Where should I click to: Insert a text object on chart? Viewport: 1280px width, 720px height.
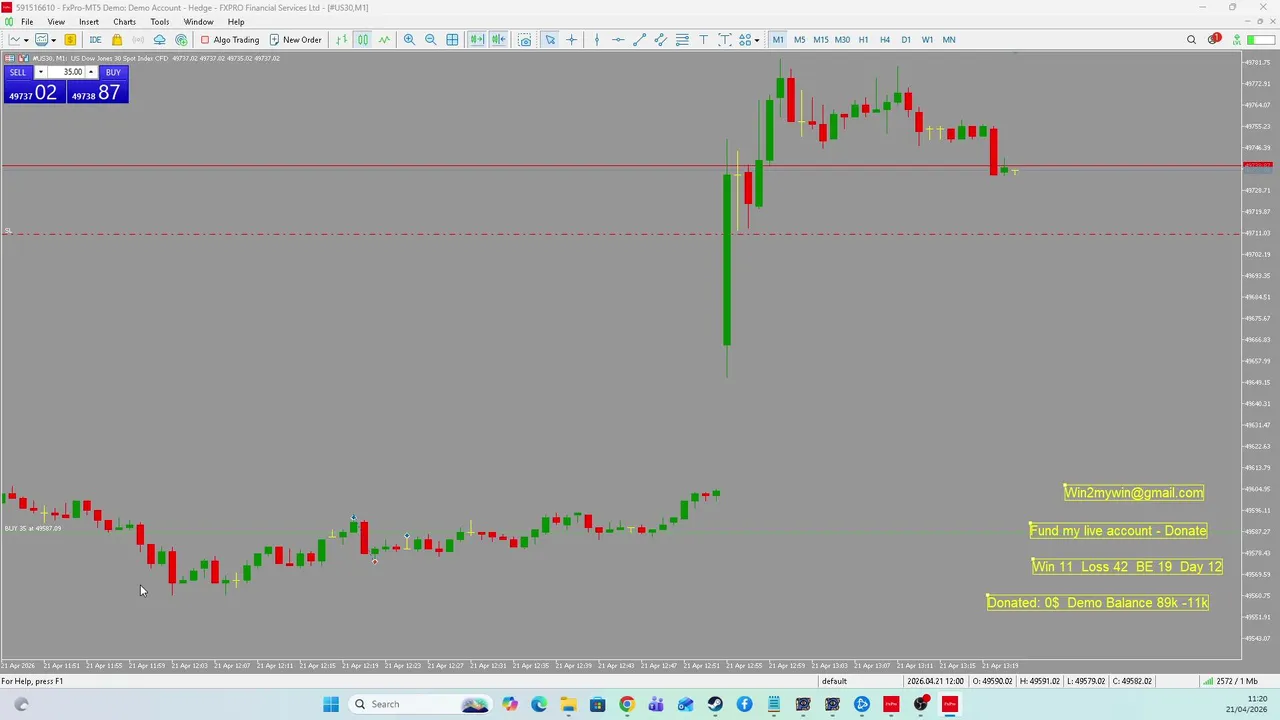coord(704,40)
